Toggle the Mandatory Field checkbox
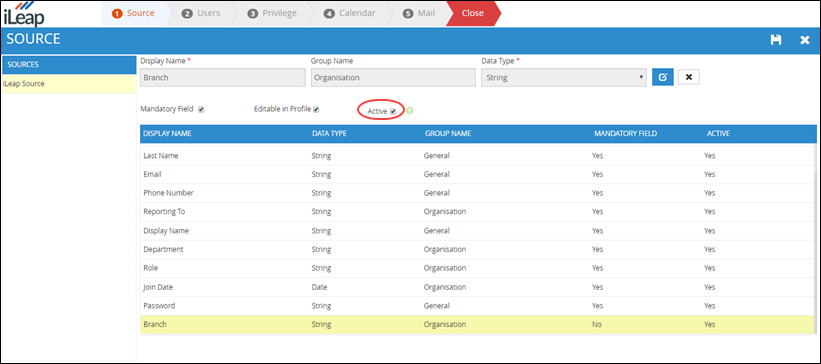This screenshot has width=821, height=364. click(201, 109)
